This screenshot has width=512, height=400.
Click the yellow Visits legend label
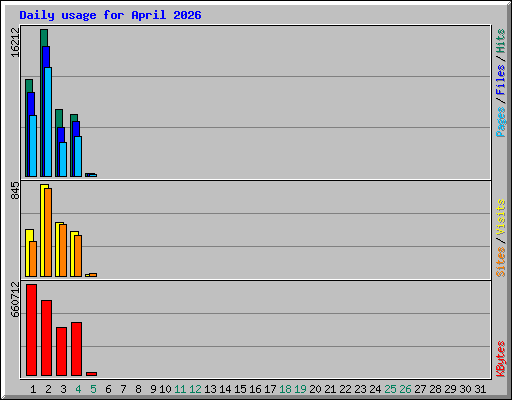pyautogui.click(x=500, y=217)
